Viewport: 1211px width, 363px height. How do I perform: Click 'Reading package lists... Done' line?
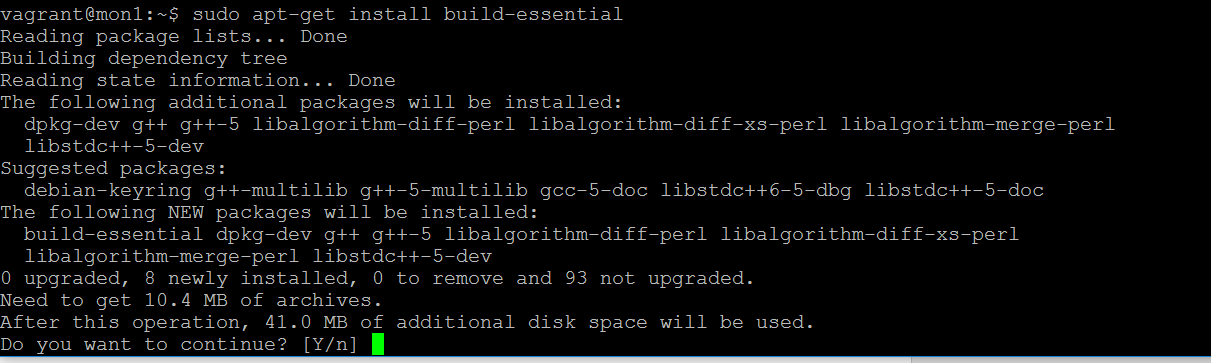pos(174,36)
